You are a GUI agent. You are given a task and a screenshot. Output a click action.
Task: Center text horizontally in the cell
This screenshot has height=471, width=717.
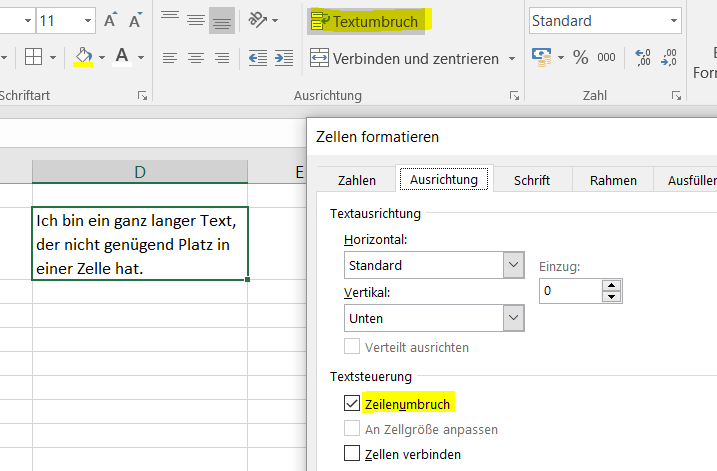[196, 58]
